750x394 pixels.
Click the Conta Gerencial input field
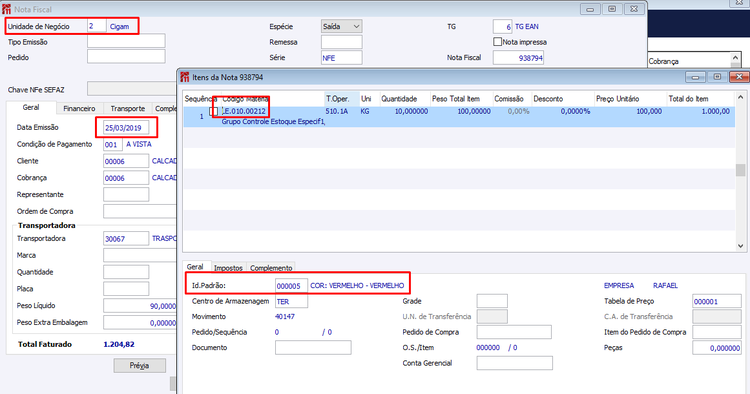tap(515, 363)
